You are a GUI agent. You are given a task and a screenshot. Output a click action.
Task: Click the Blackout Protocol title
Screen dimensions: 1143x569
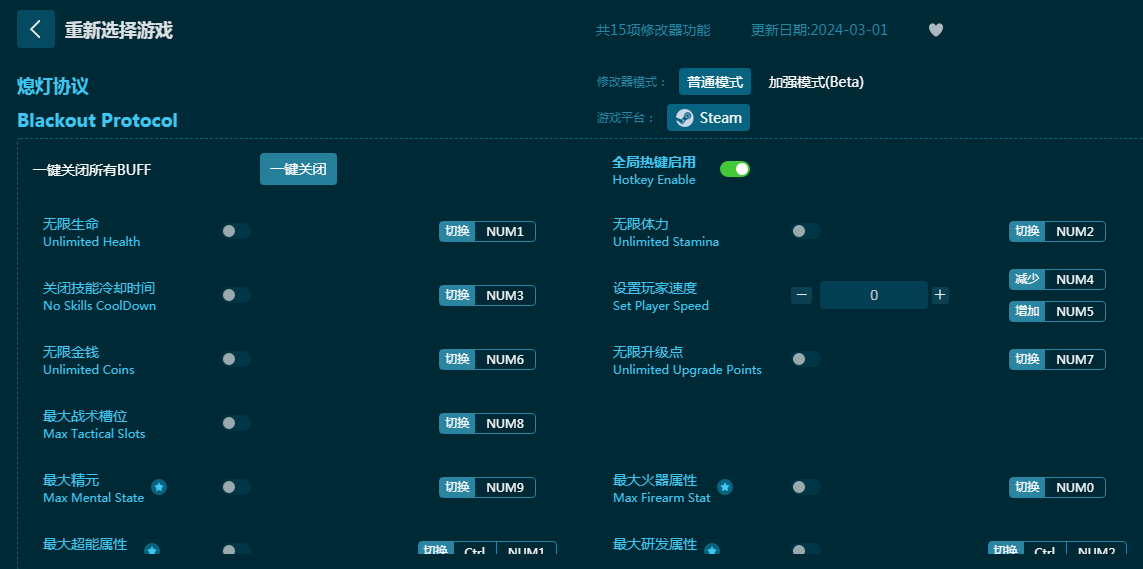(98, 120)
